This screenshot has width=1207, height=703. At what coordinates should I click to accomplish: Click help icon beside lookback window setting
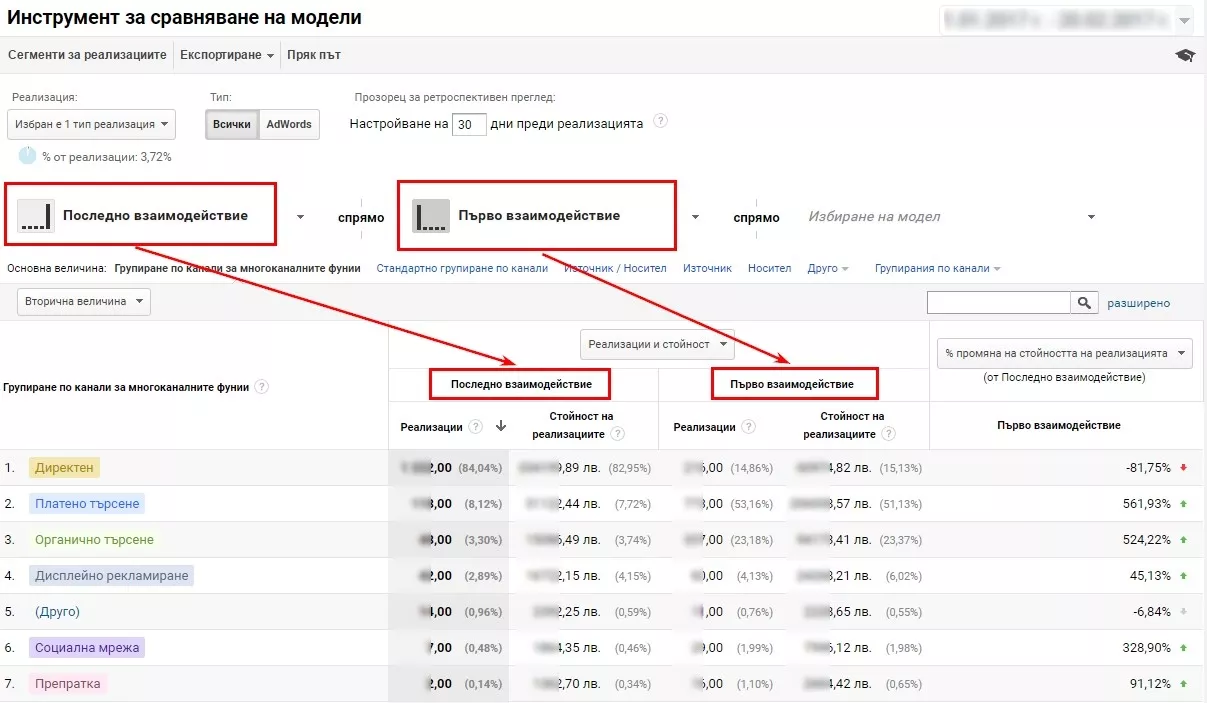pyautogui.click(x=660, y=121)
